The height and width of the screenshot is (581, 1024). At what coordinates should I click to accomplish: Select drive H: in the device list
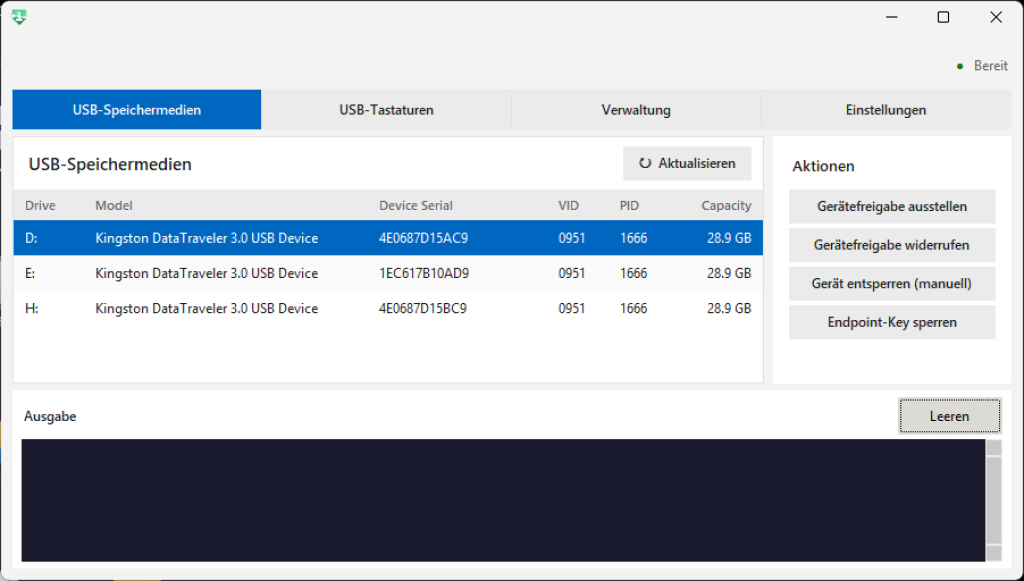pos(388,308)
